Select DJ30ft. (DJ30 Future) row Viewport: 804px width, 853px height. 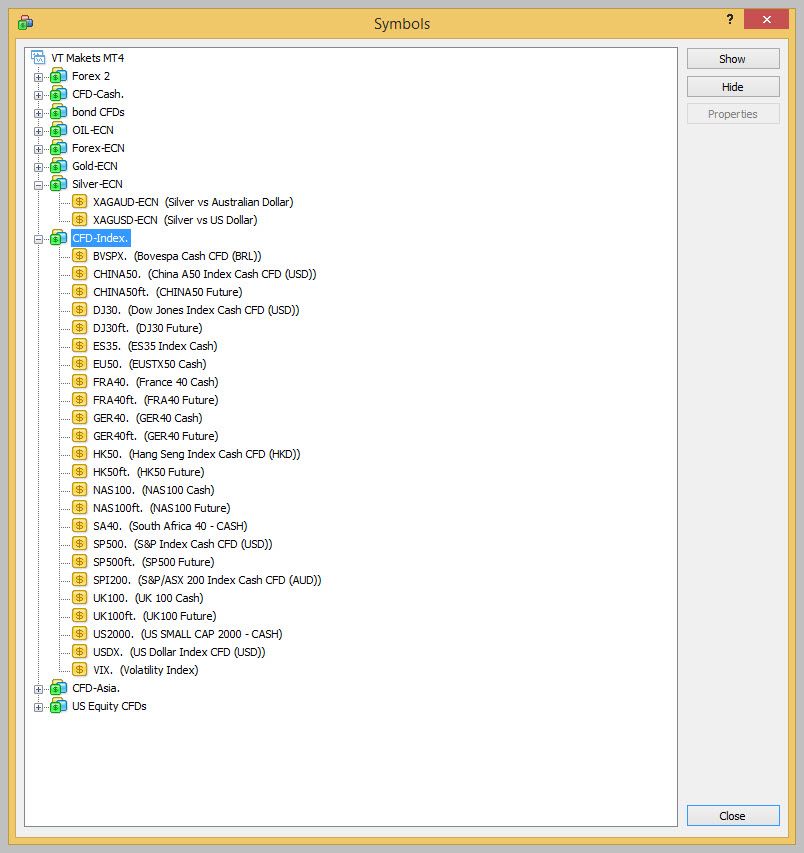[x=147, y=327]
